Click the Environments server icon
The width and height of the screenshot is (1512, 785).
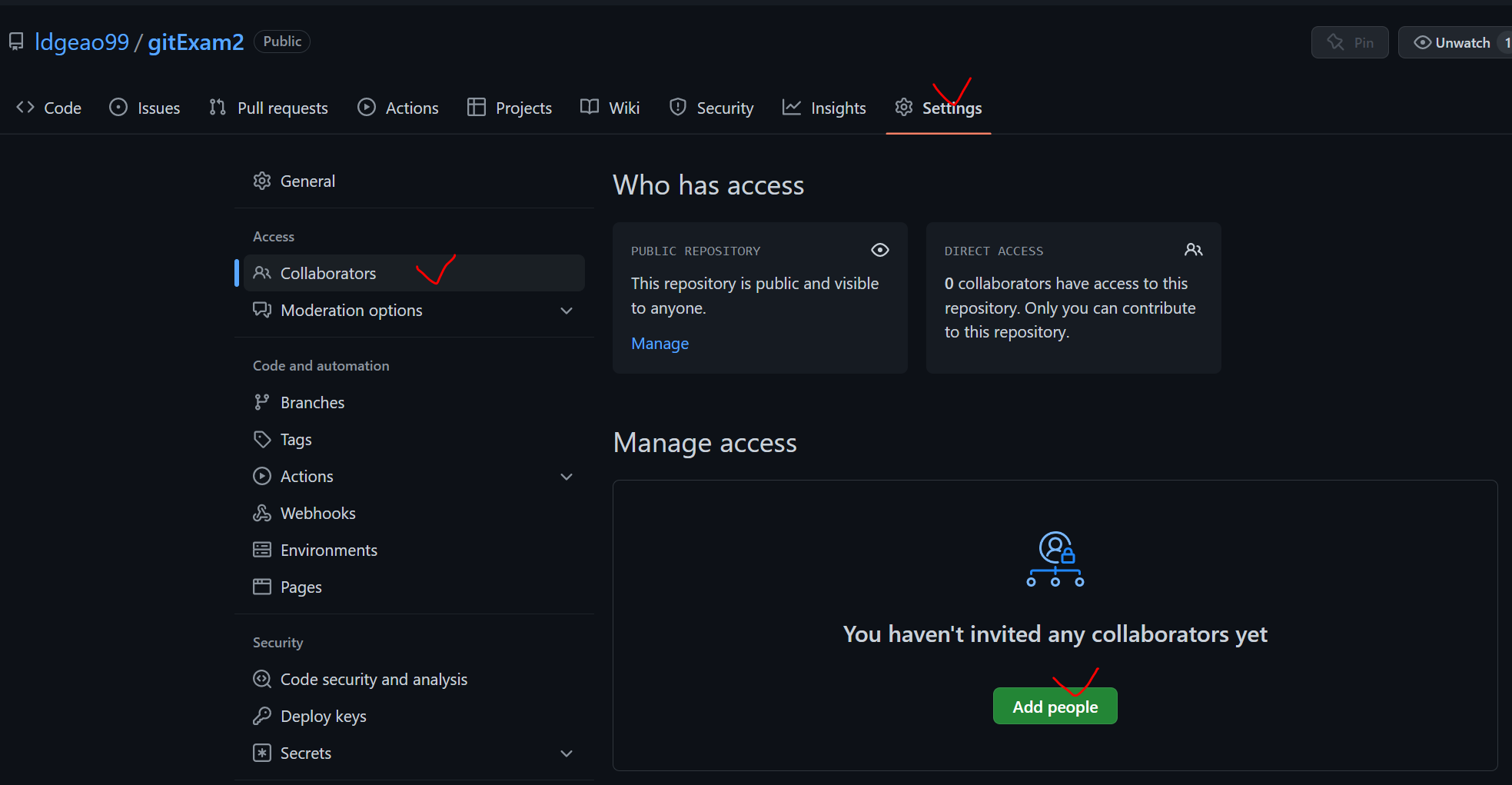262,550
